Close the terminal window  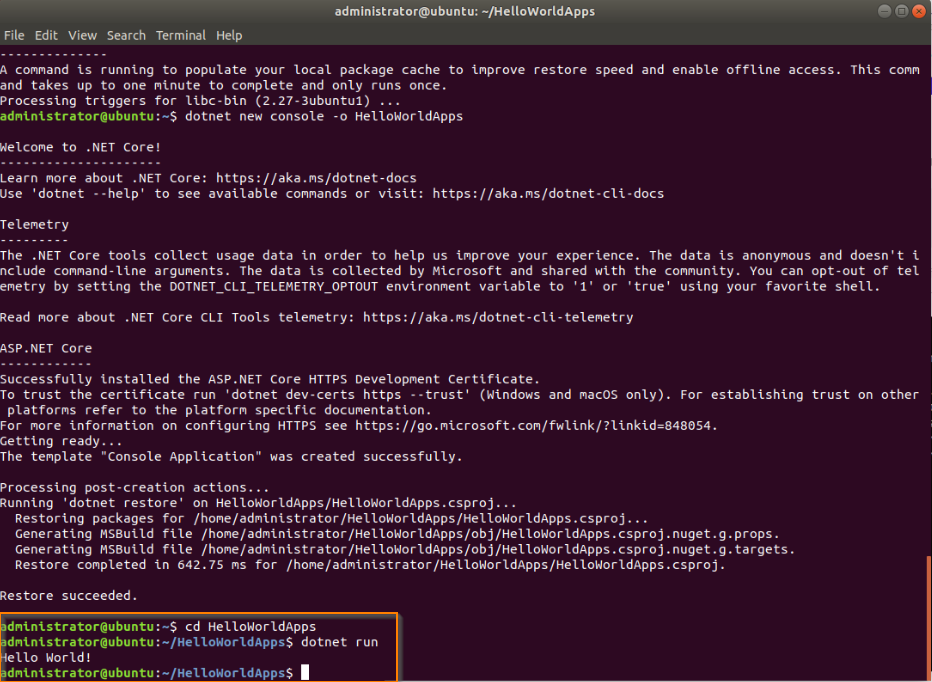919,11
